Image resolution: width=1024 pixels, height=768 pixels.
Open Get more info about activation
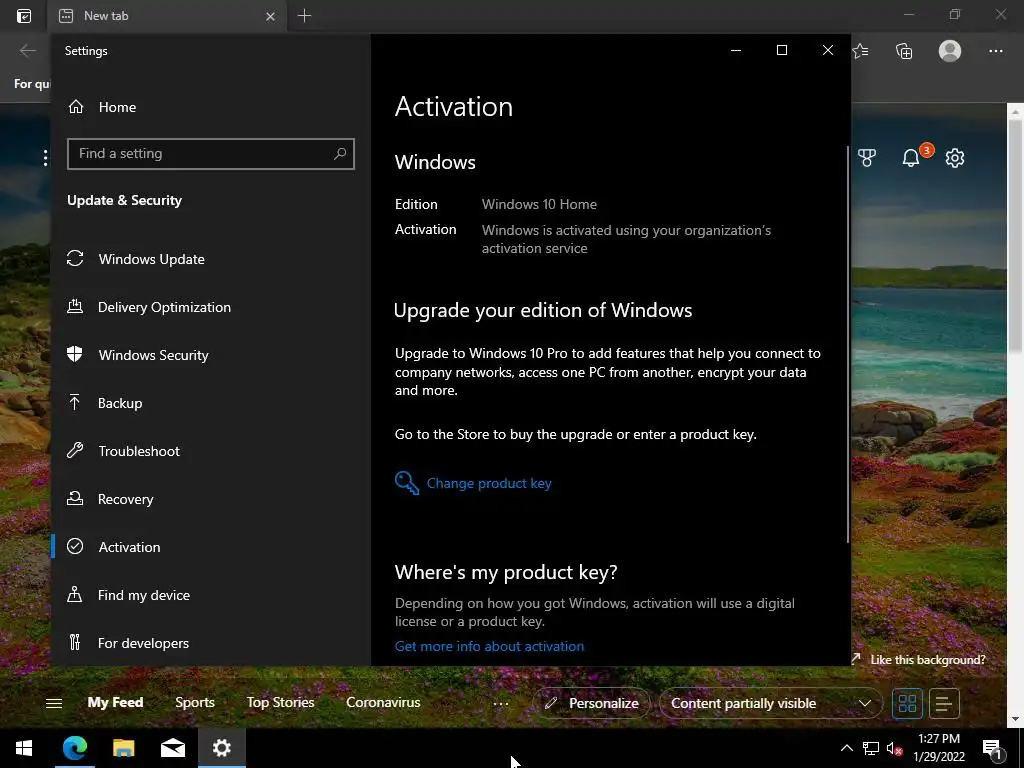click(489, 647)
